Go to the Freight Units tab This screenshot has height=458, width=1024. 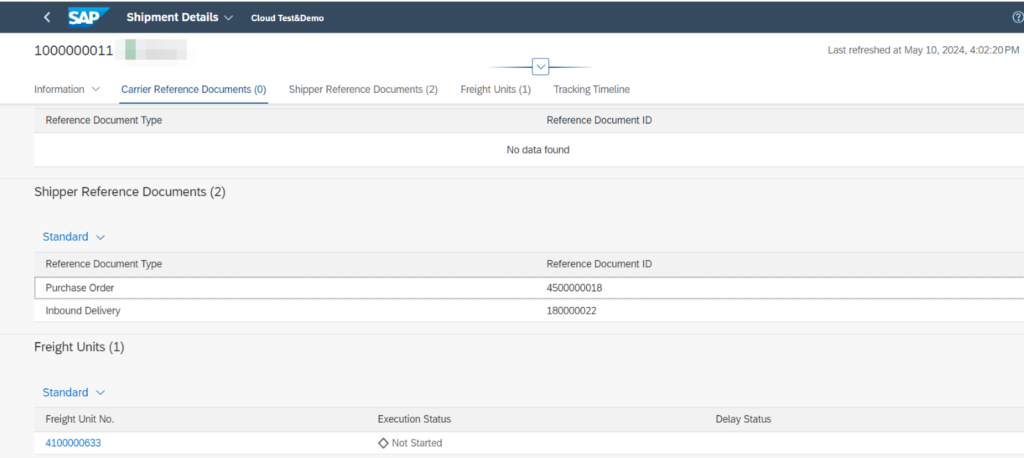coord(495,89)
